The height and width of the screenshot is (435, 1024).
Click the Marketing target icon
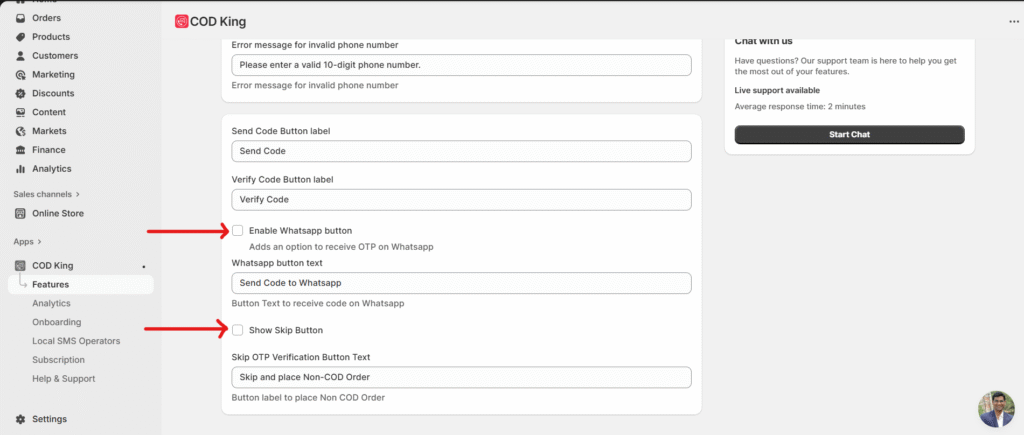[21, 75]
